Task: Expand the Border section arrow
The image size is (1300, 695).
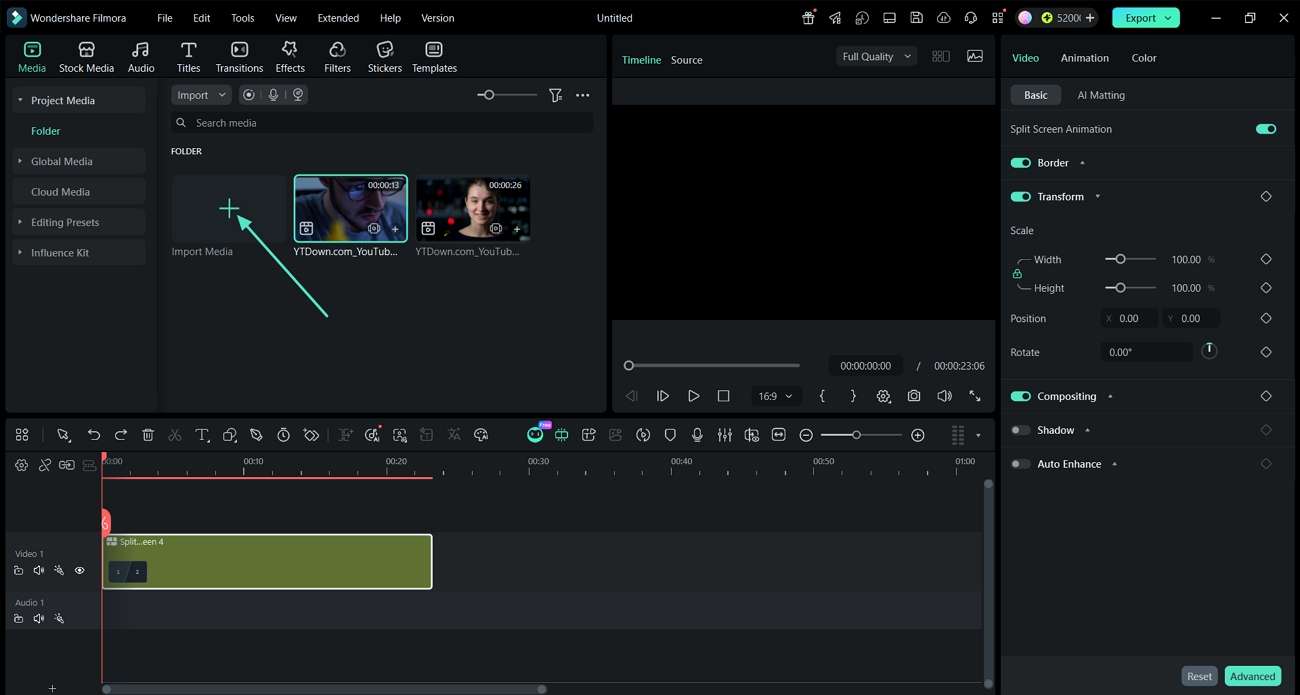Action: point(1082,163)
